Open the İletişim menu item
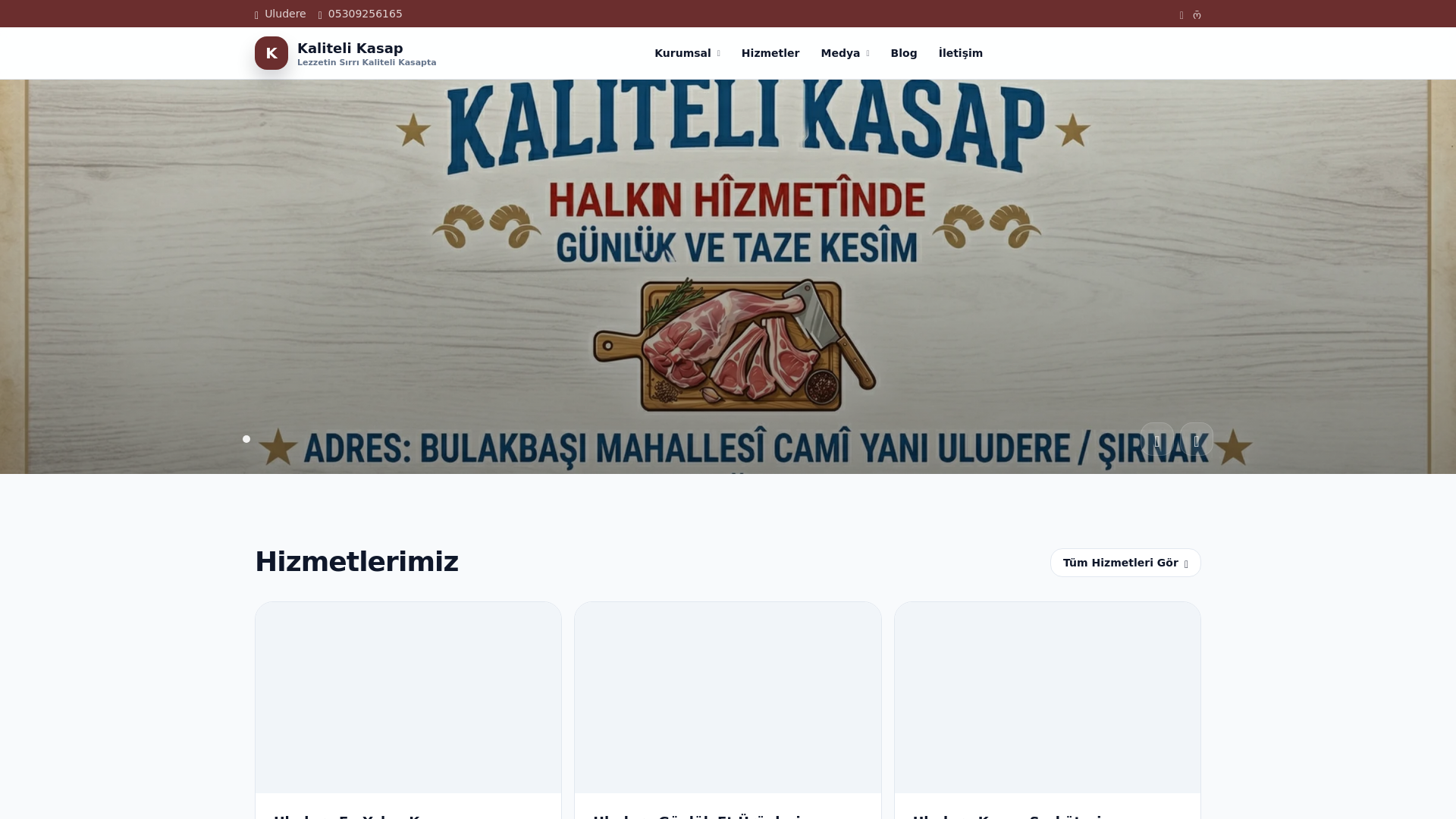1456x819 pixels. pos(960,53)
